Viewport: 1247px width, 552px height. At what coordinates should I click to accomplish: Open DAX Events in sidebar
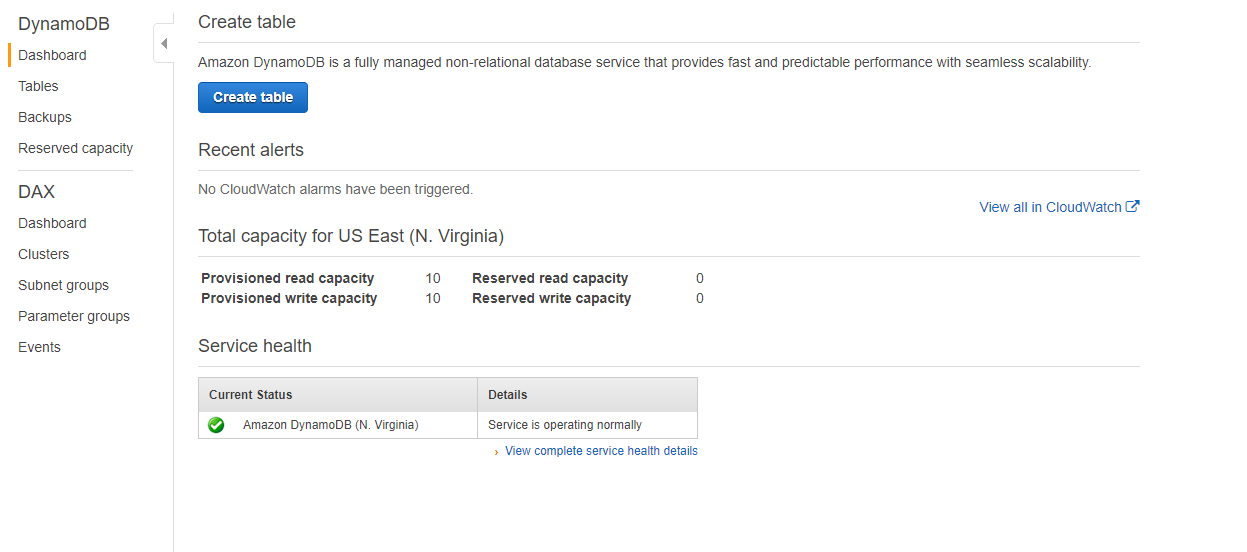coord(39,347)
